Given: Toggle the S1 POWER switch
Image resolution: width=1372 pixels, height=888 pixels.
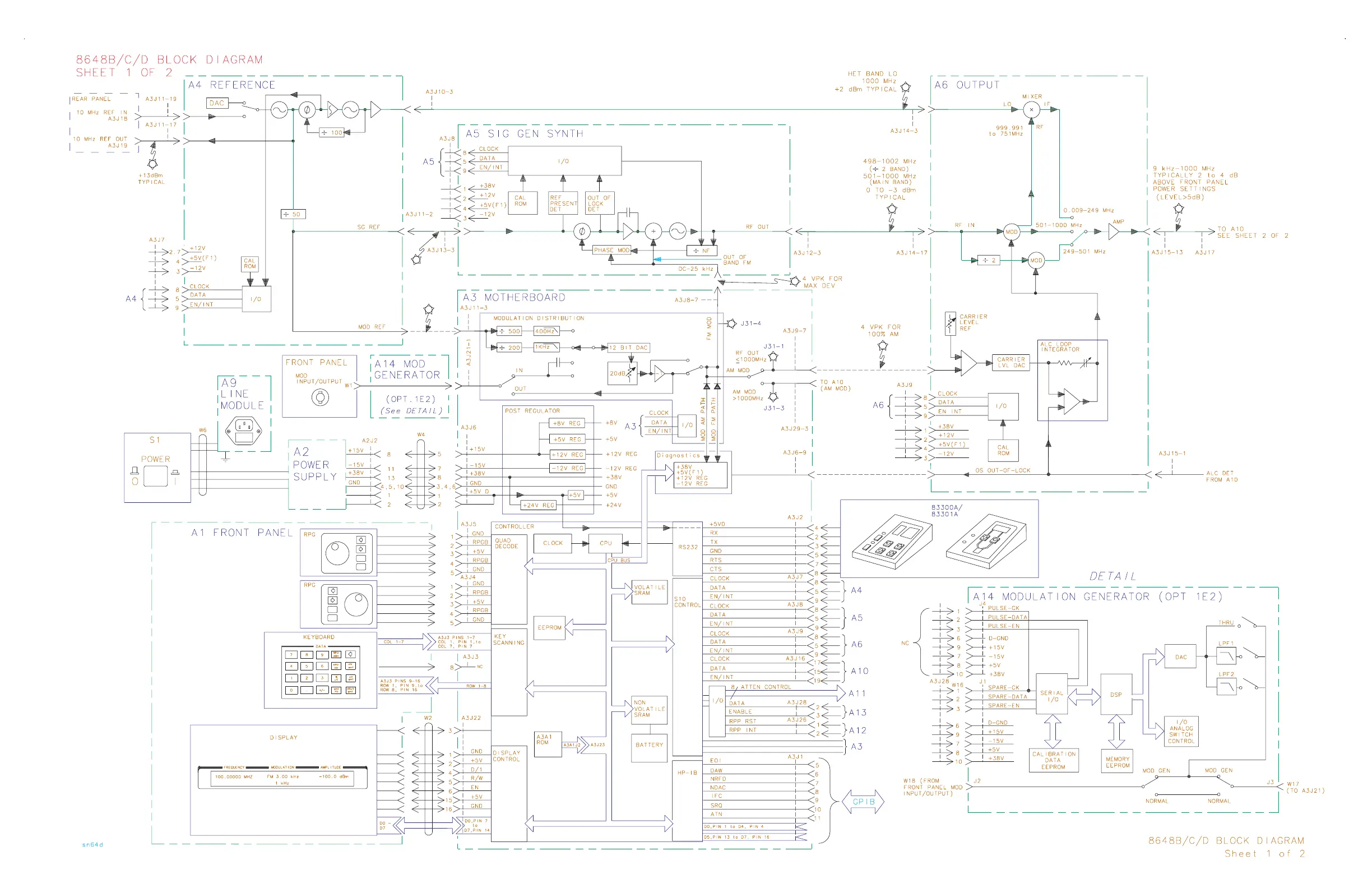Looking at the screenshot, I should click(x=155, y=477).
